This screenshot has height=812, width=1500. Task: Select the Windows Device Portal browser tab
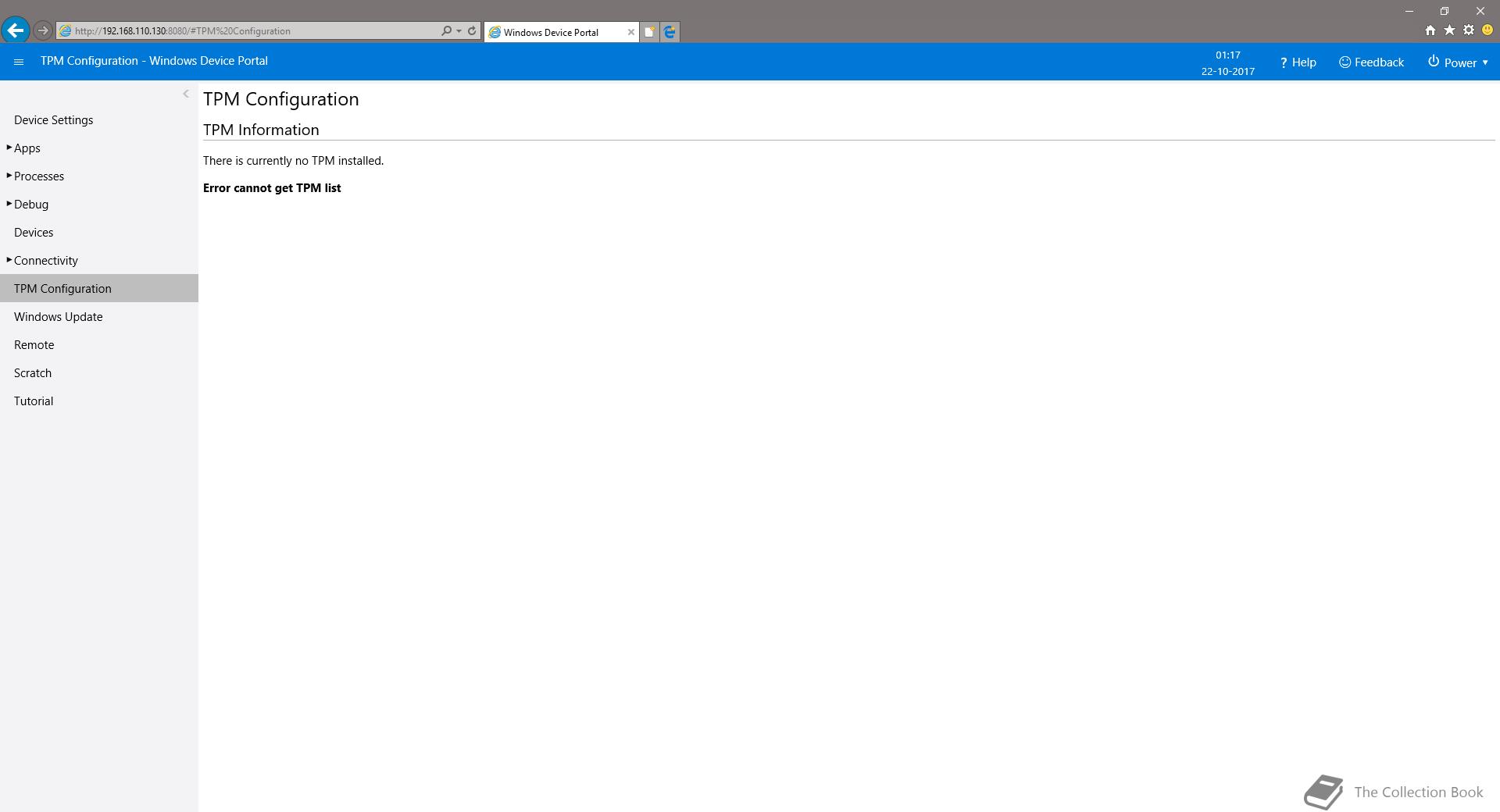pyautogui.click(x=561, y=32)
